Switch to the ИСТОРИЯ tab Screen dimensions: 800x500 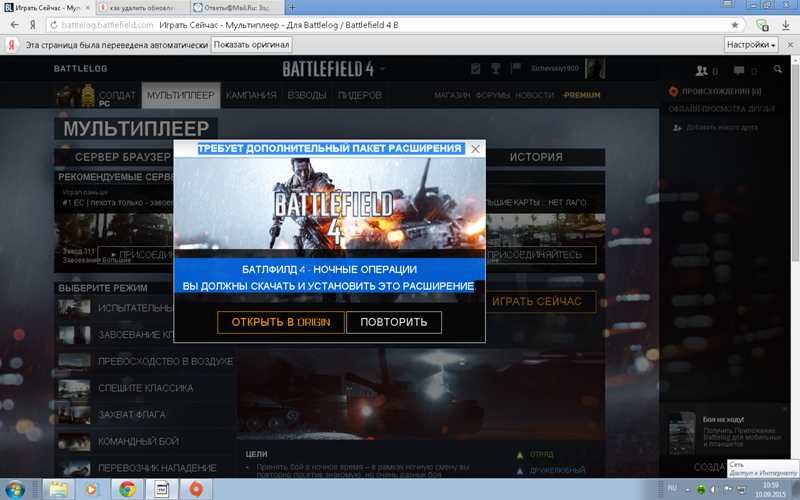(536, 157)
